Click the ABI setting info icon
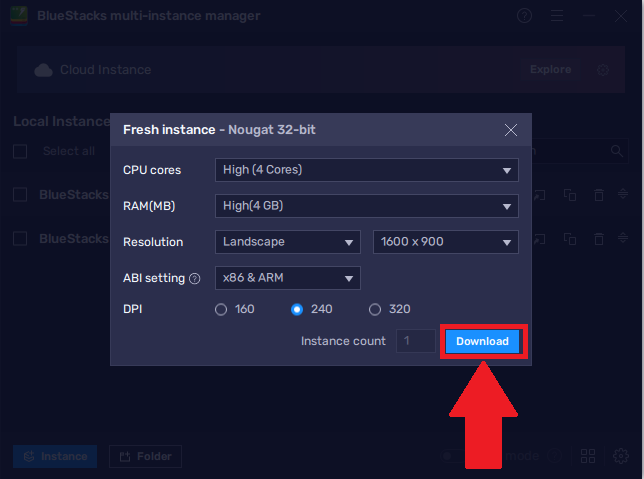Screen dimensions: 644x479 pos(195,278)
